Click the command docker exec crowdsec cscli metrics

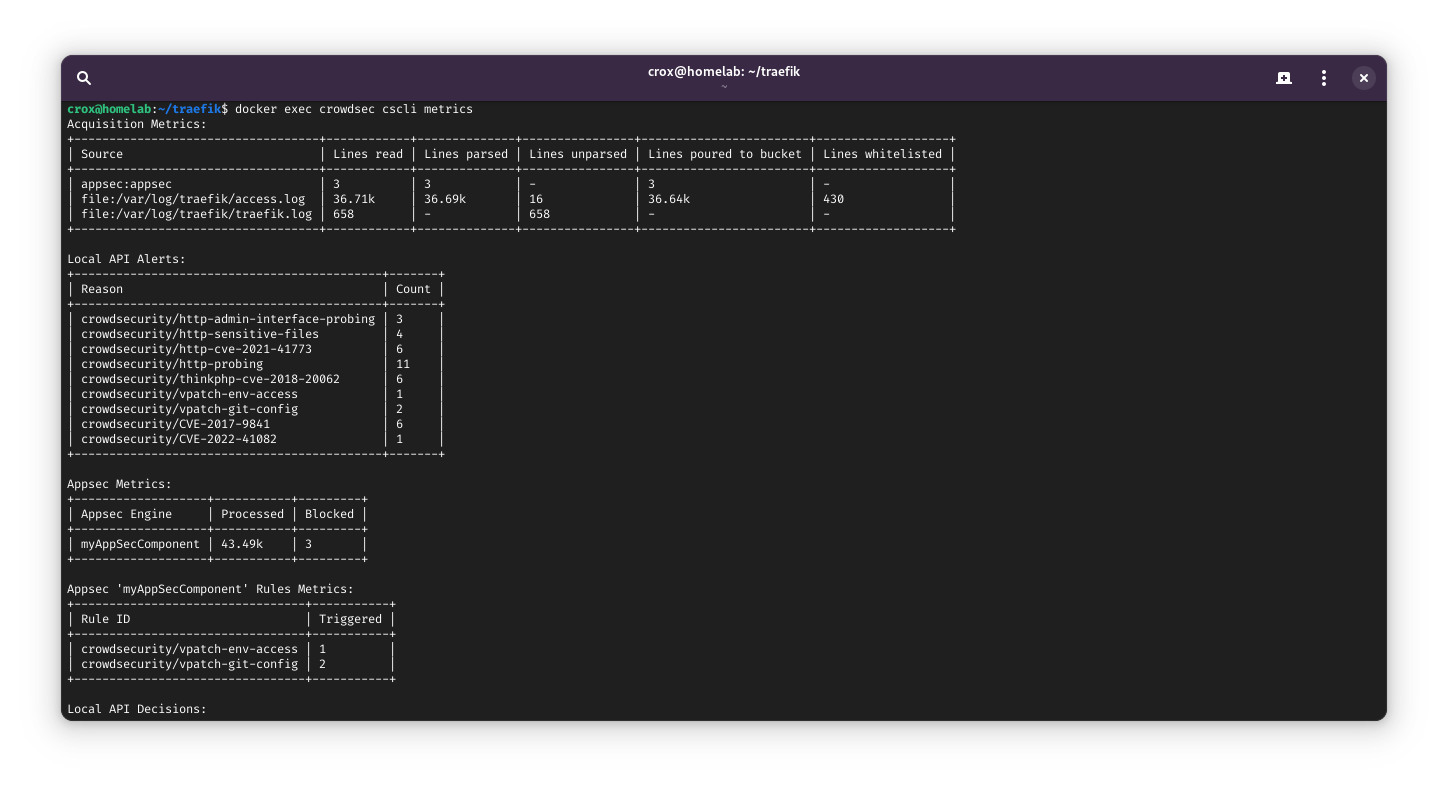[354, 109]
